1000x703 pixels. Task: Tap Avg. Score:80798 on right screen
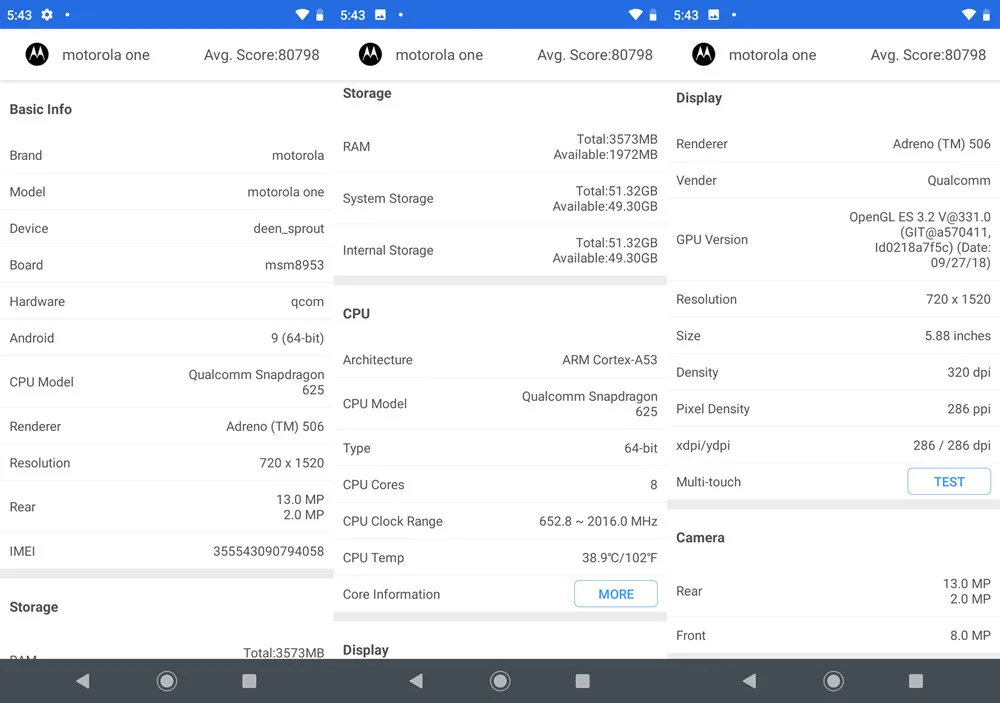[x=928, y=55]
